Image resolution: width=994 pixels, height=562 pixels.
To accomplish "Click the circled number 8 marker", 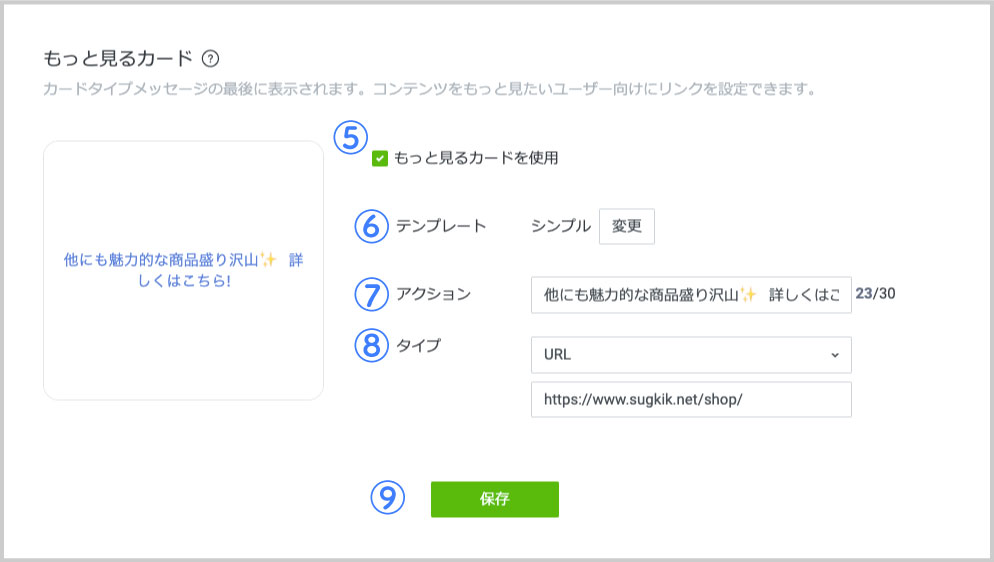I will pos(371,346).
